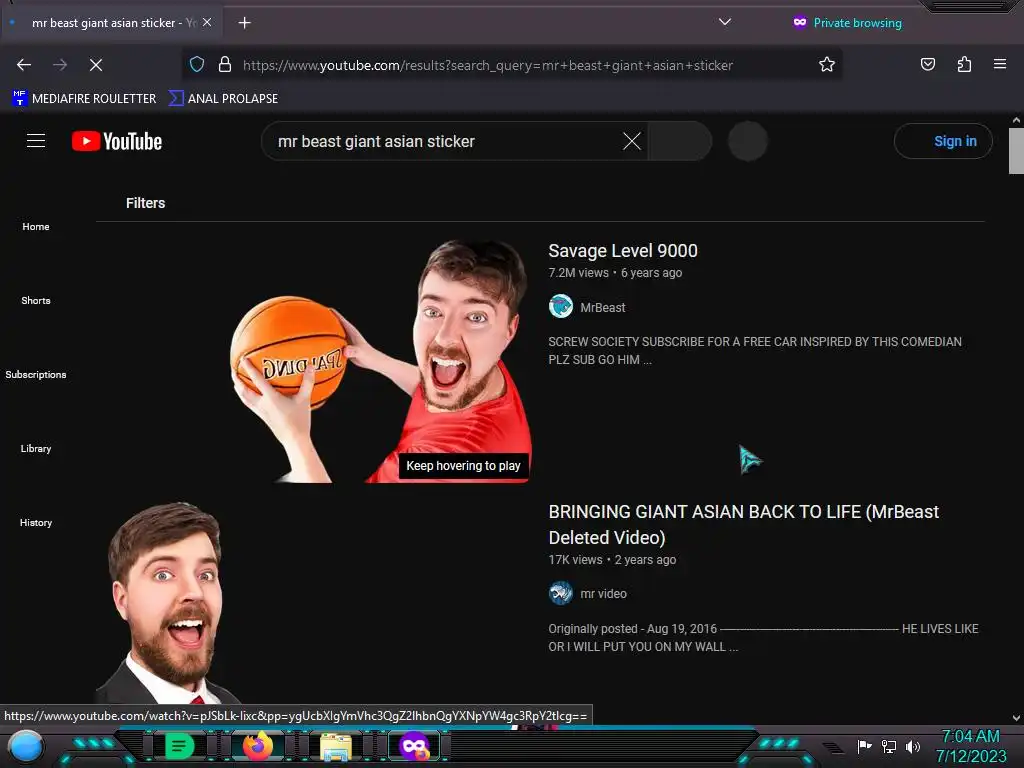Open Subscriptions in YouTube sidebar

tap(36, 374)
